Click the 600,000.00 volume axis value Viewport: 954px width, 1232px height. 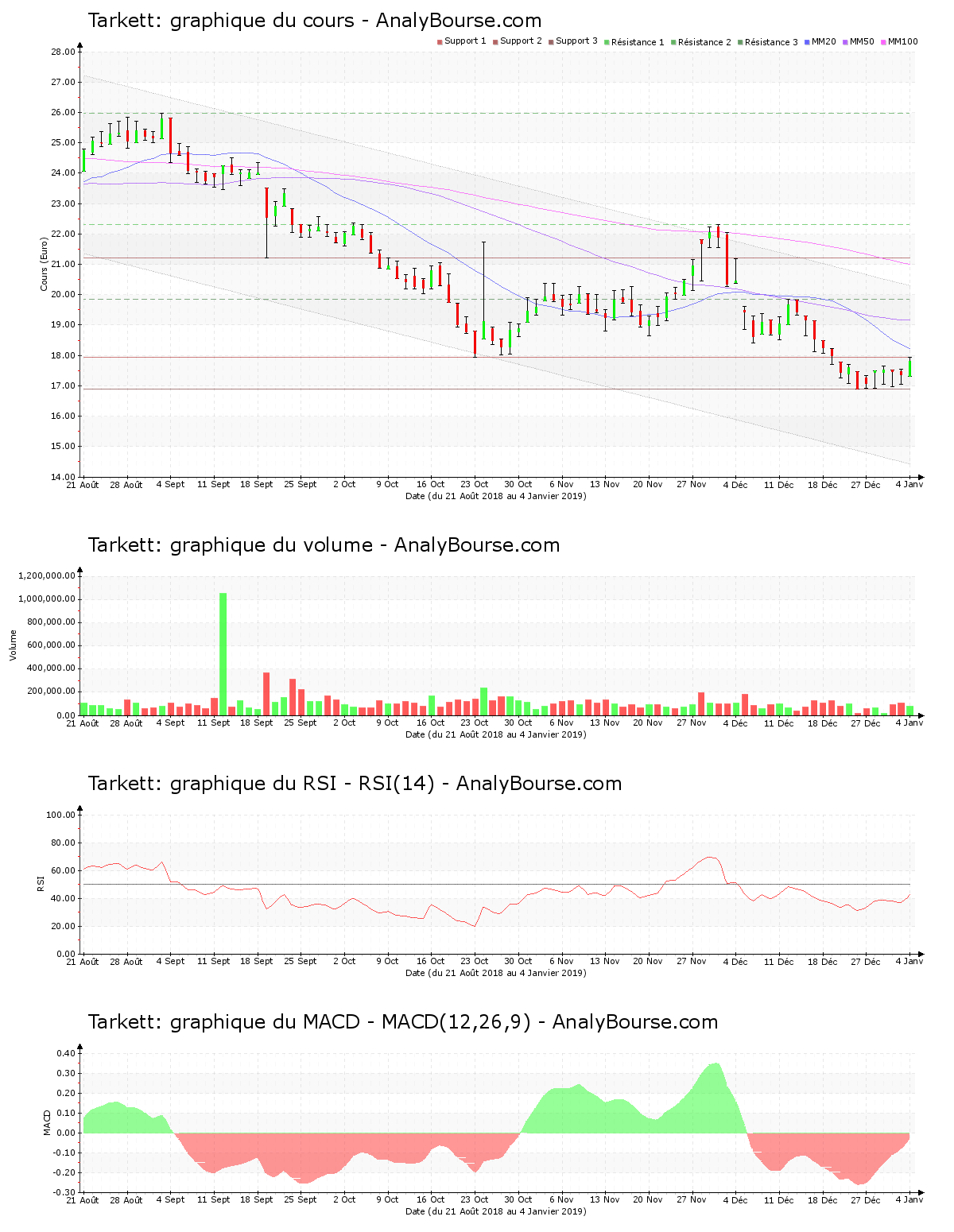pyautogui.click(x=49, y=645)
